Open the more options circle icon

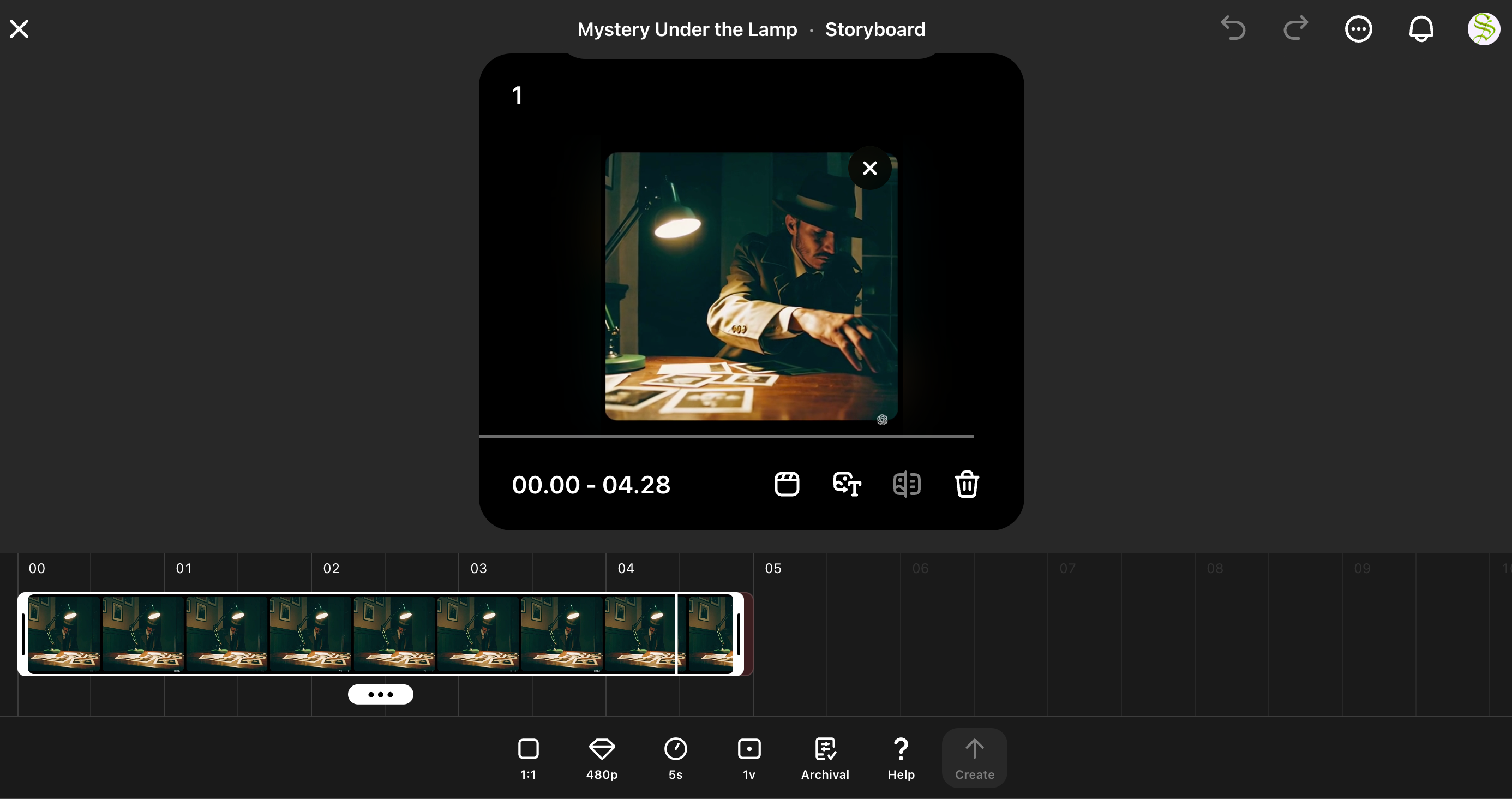(1358, 28)
